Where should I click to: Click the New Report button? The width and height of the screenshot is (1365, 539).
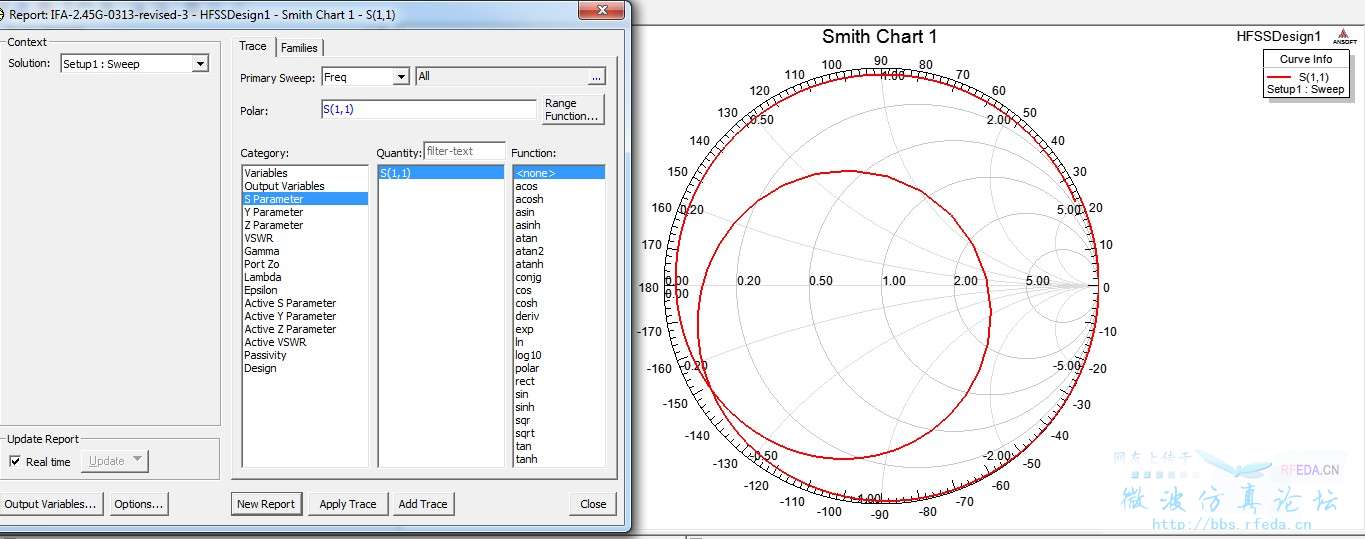coord(266,504)
